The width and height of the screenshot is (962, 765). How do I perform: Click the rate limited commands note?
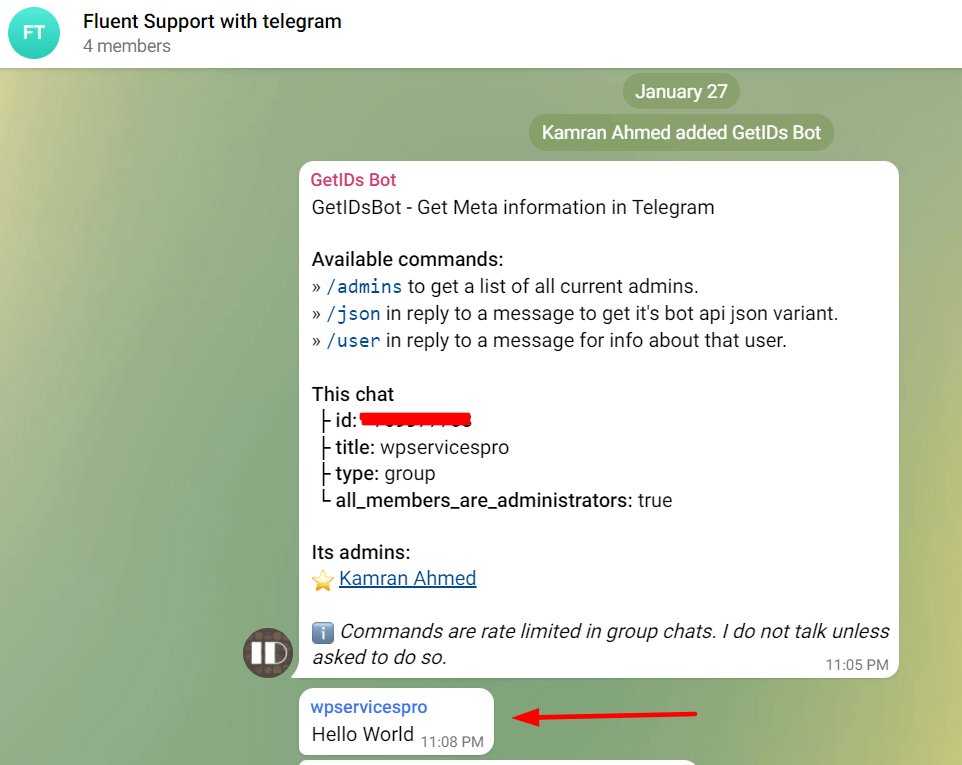(601, 644)
